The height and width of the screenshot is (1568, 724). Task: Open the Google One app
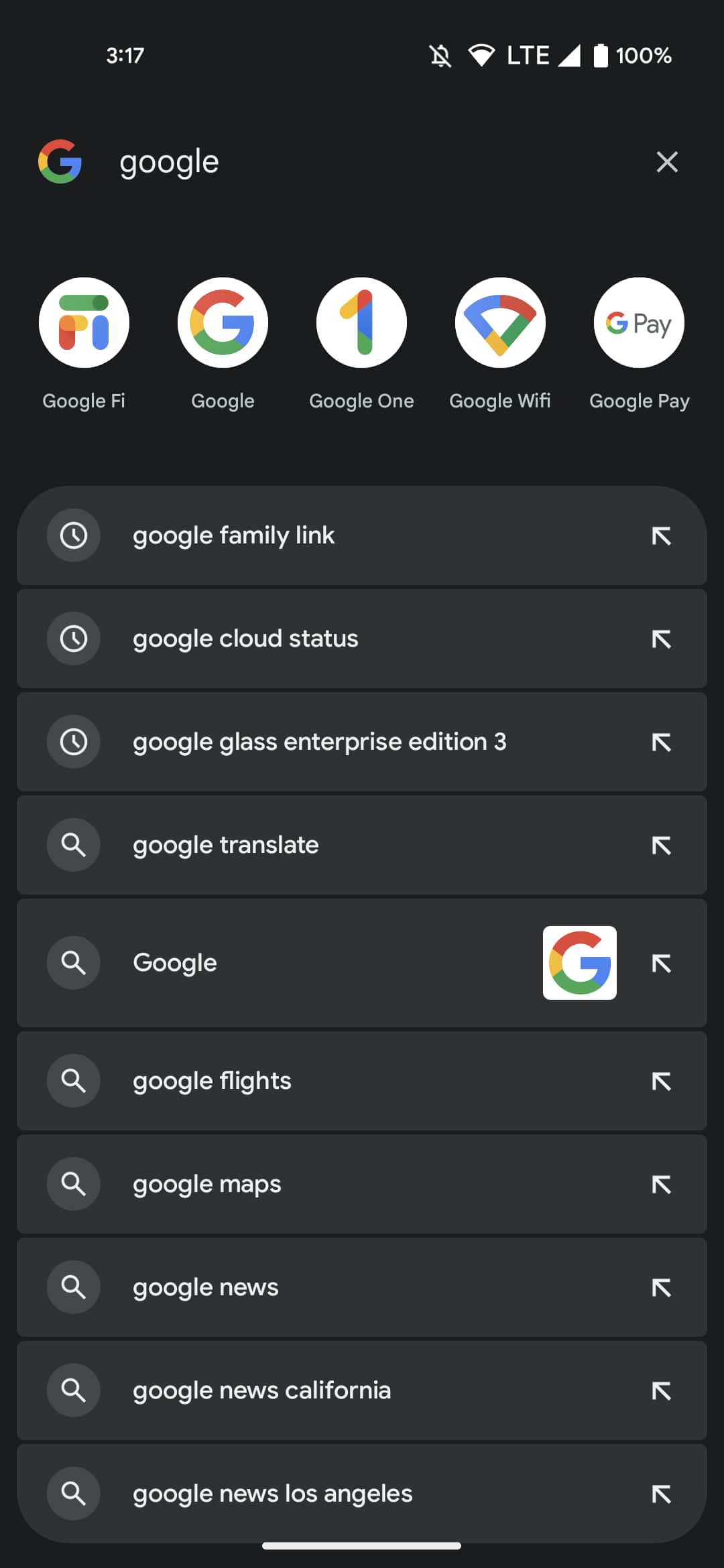[x=361, y=323]
